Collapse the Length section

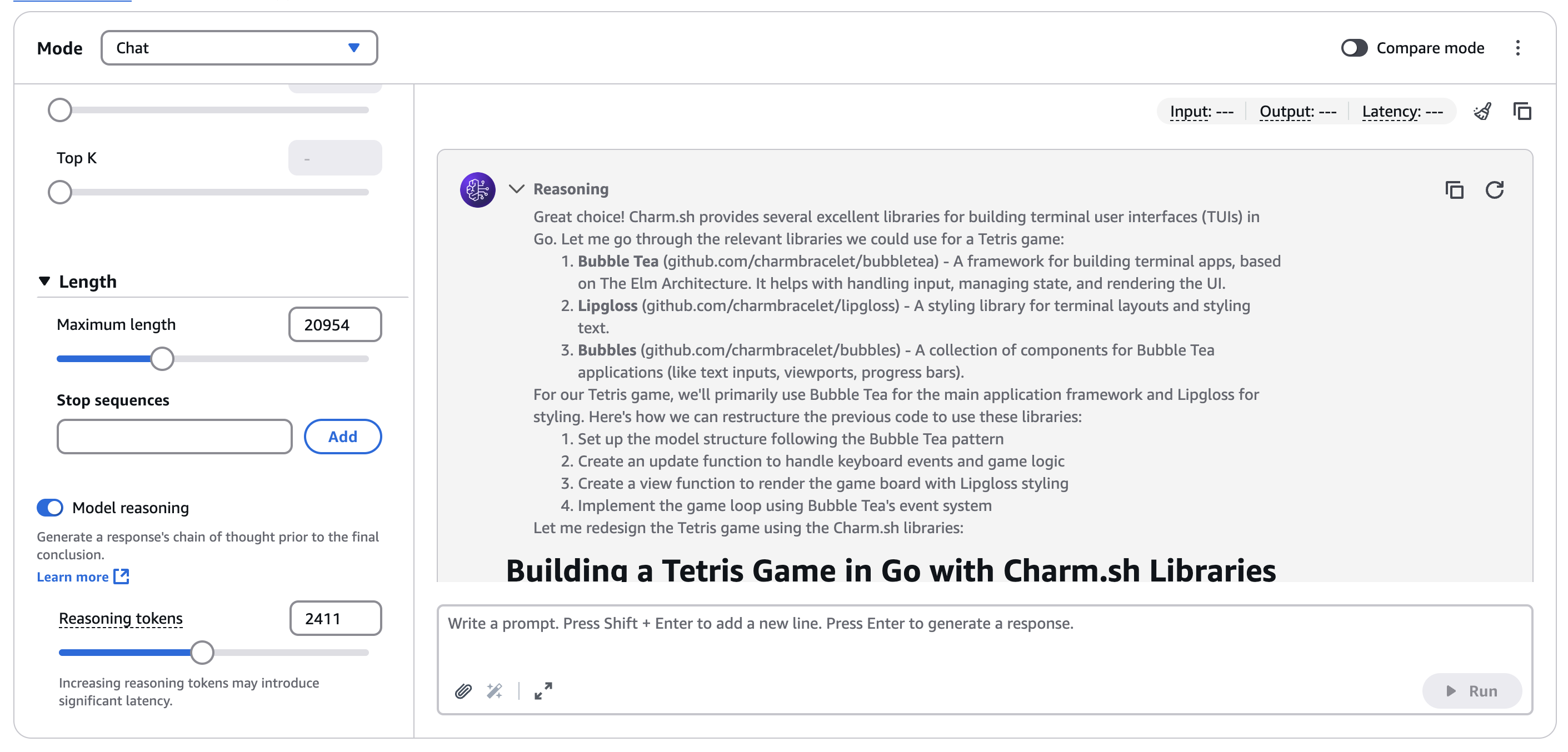click(44, 281)
